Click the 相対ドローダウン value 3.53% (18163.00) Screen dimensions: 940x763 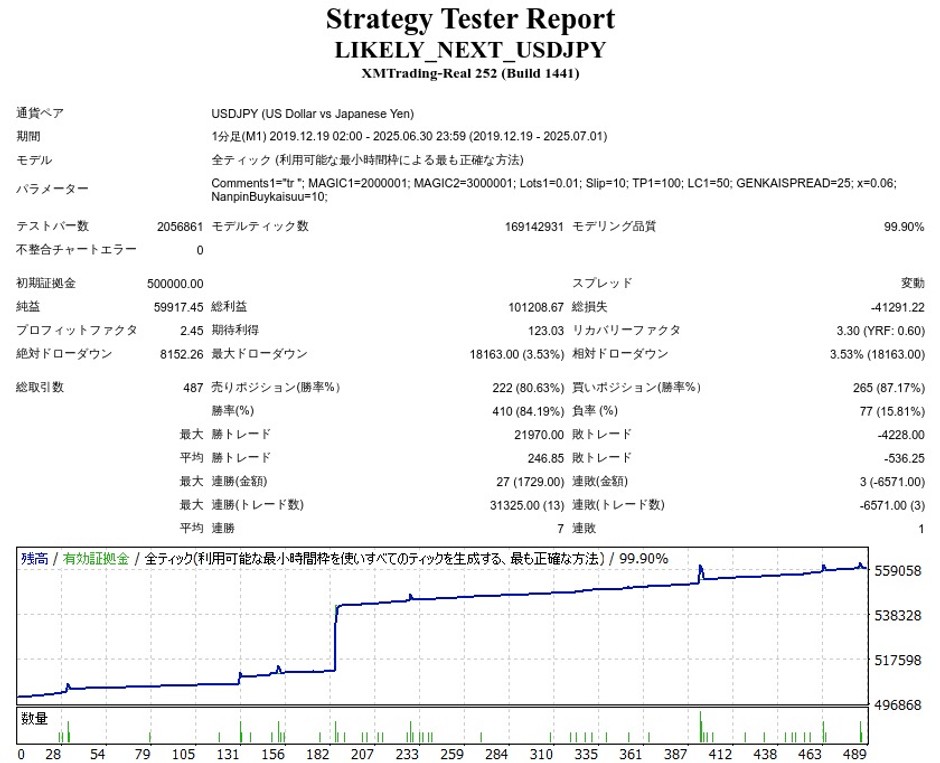(877, 354)
